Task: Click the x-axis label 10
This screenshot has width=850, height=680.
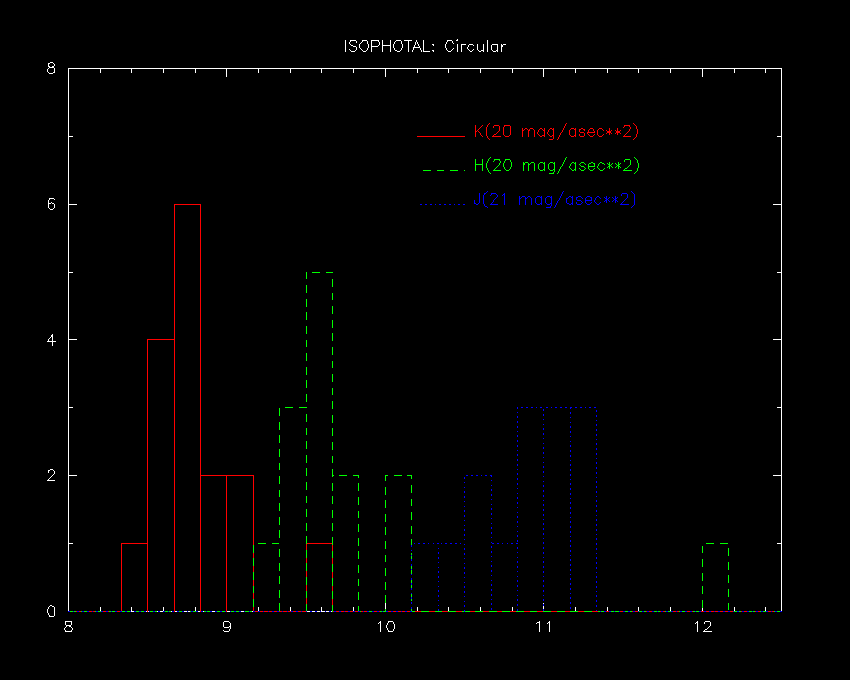Action: [385, 627]
